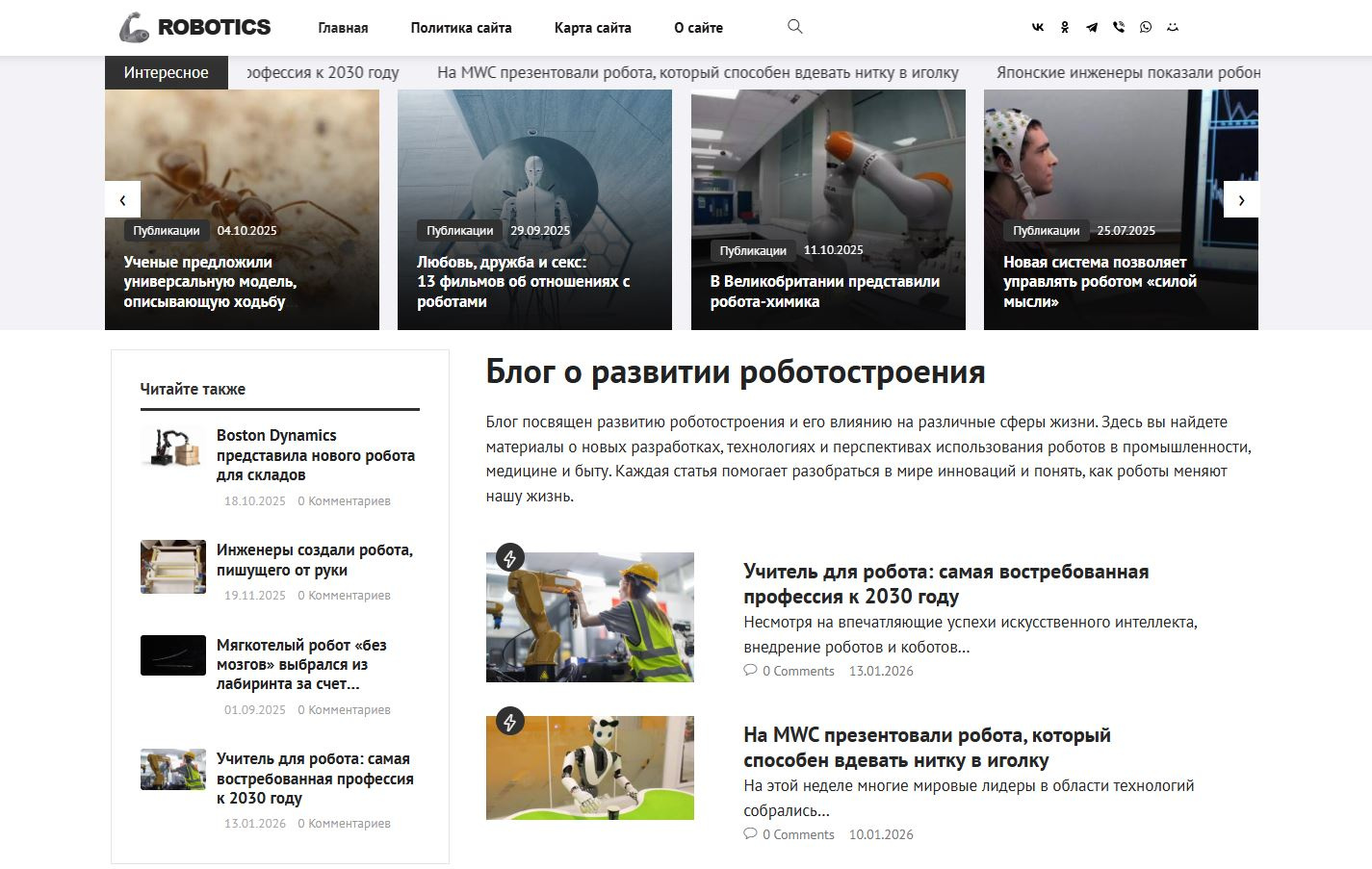The width and height of the screenshot is (1372, 869).
Task: Open the slide «Любовь, дружба и секс: 13 фильмов»
Action: point(524,282)
